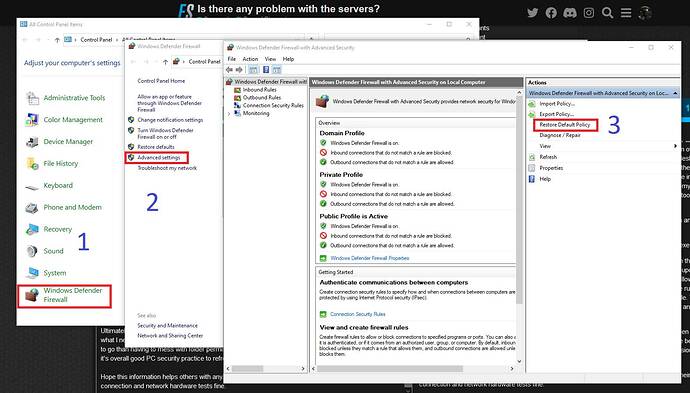Select the Monitoring tree item
The width and height of the screenshot is (690, 393).
pos(256,114)
